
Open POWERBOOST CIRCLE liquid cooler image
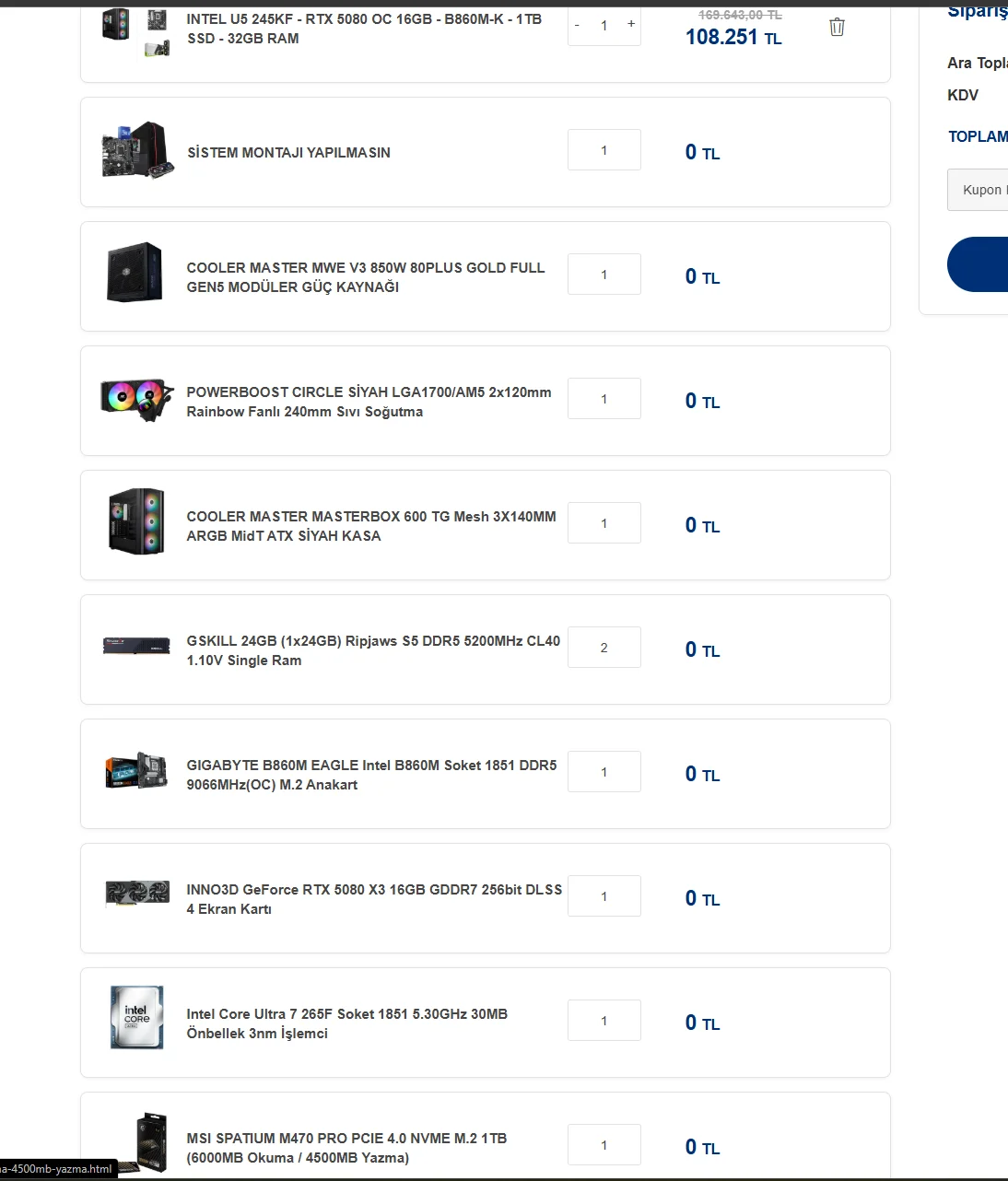(x=137, y=399)
